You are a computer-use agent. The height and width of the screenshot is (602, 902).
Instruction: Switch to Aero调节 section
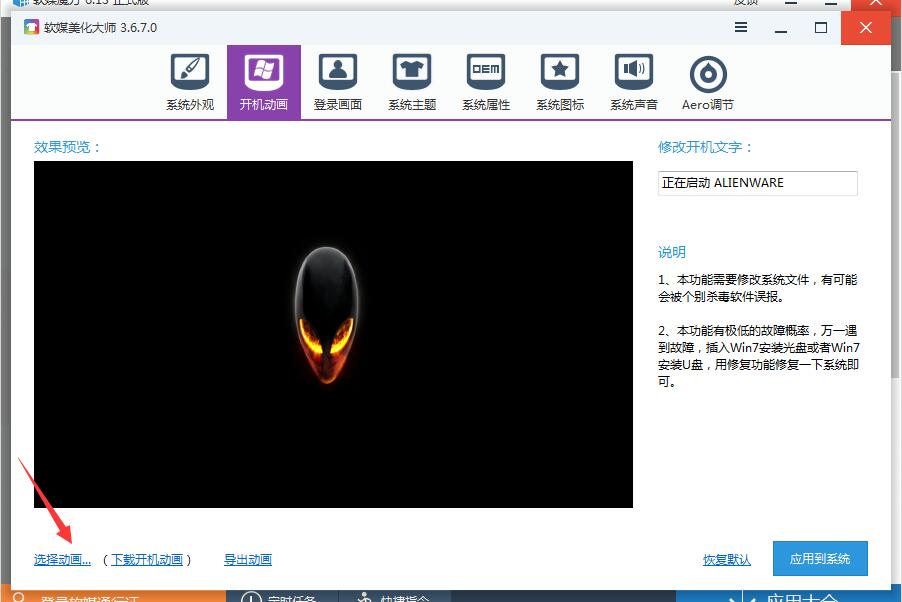click(x=708, y=82)
